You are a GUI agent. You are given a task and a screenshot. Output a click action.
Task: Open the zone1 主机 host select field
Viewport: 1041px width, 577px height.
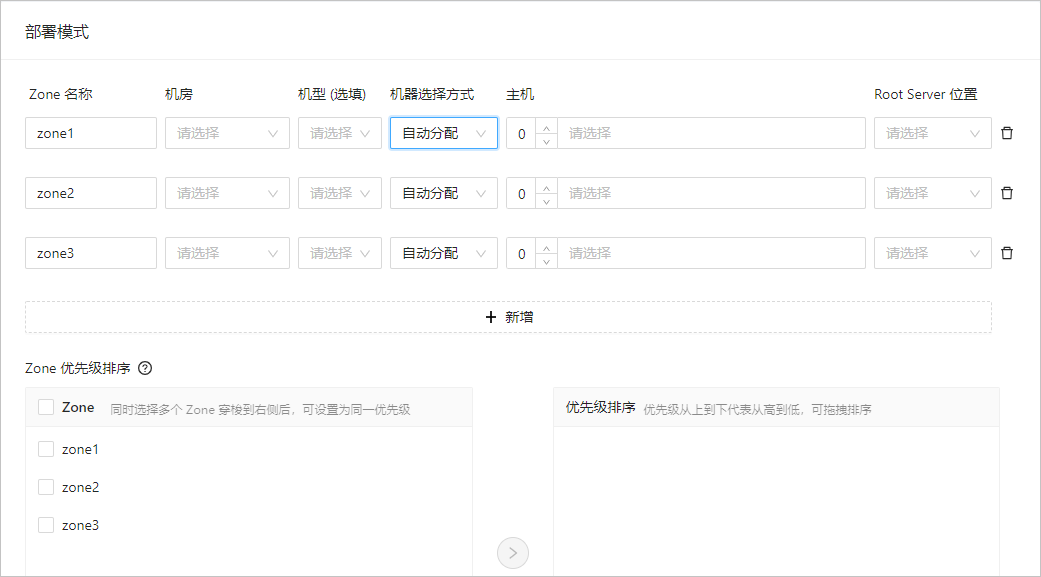[x=711, y=133]
